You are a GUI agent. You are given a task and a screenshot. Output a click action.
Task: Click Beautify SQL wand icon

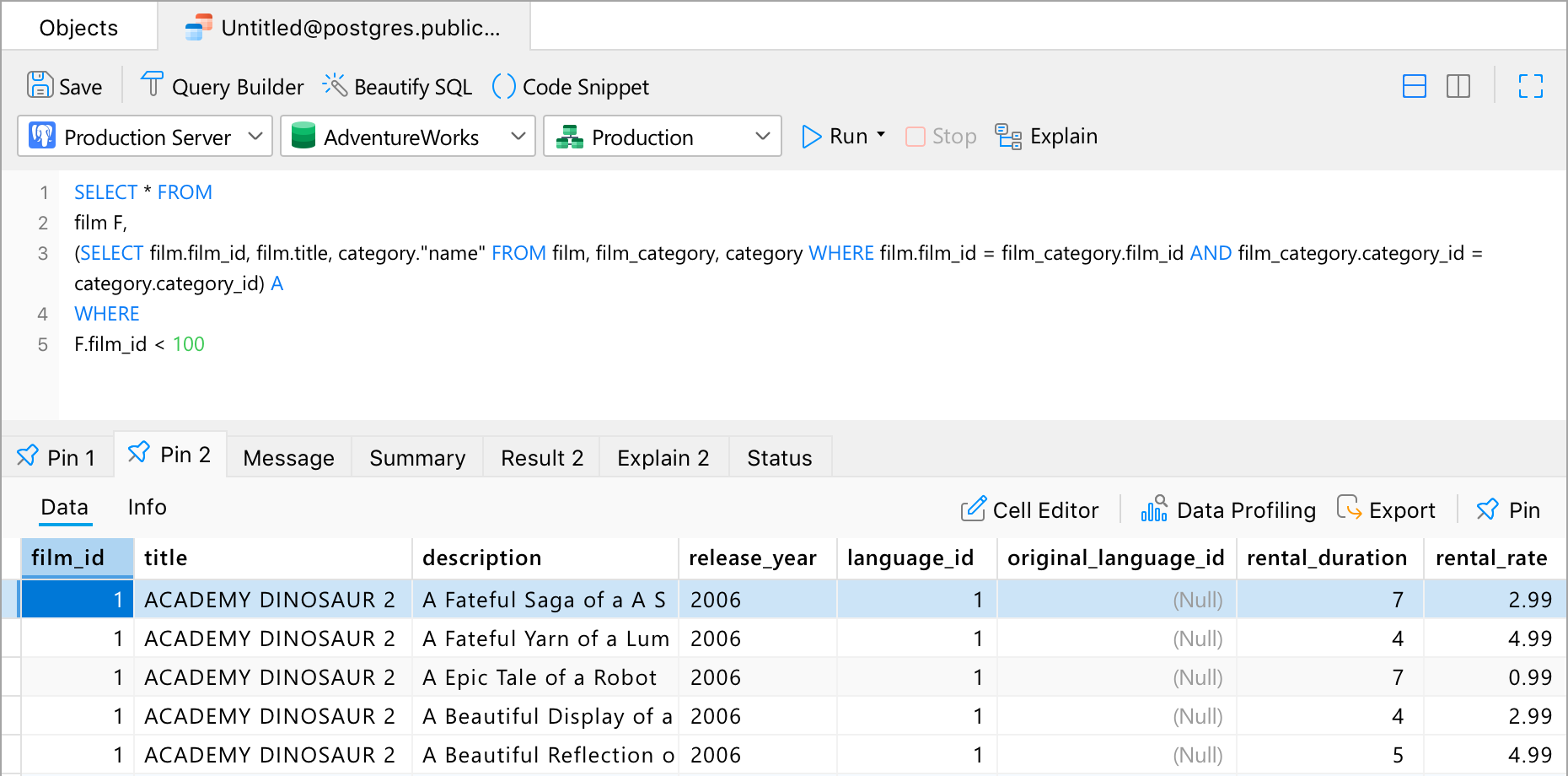pyautogui.click(x=335, y=86)
